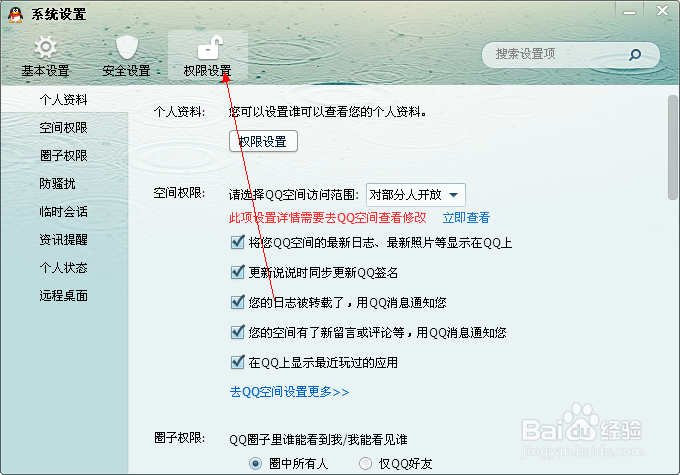Select 远程桌面 in the sidebar
The image size is (680, 475).
[x=64, y=295]
